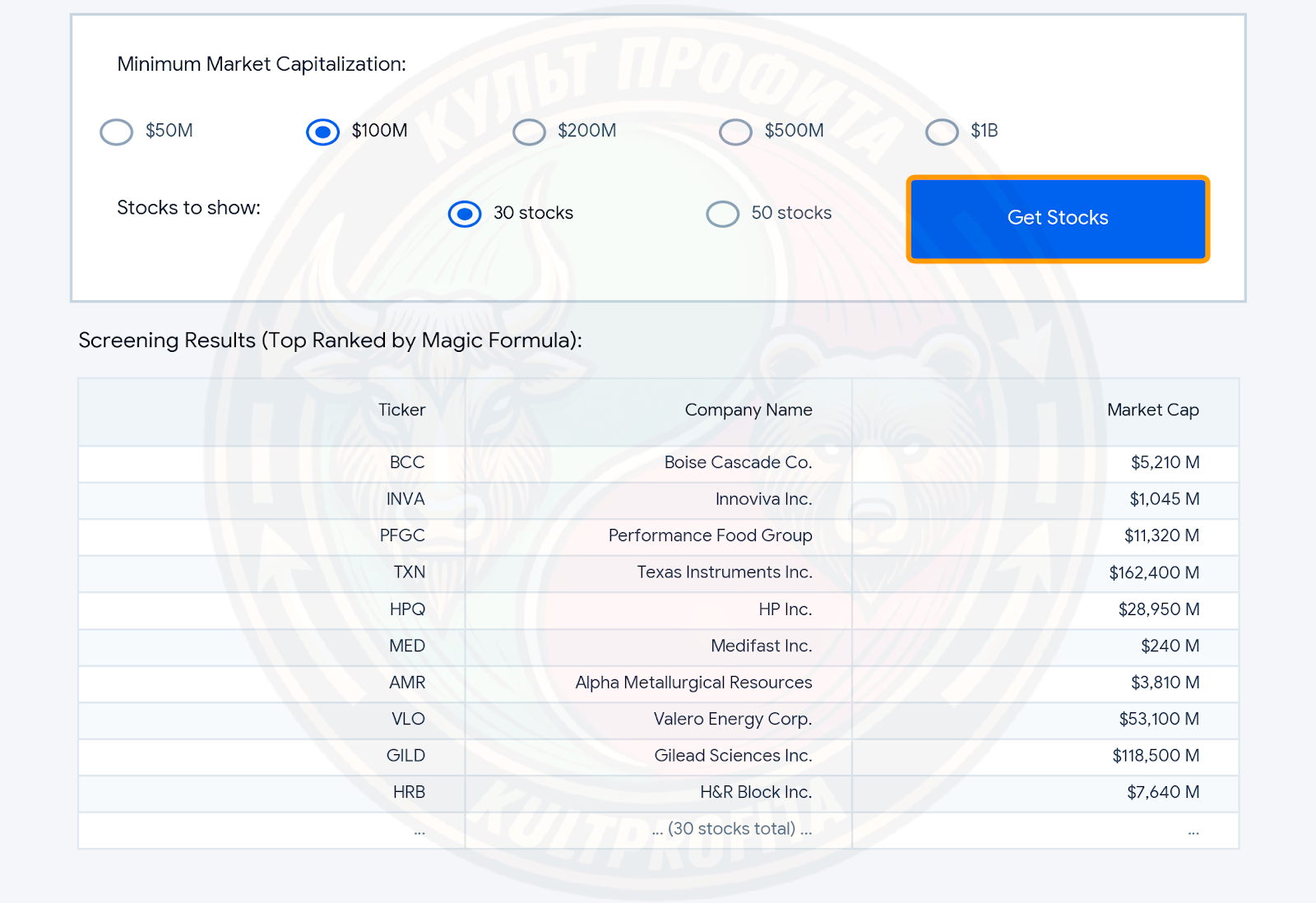Click the HP Inc. company name
Image resolution: width=1316 pixels, height=903 pixels.
(785, 609)
